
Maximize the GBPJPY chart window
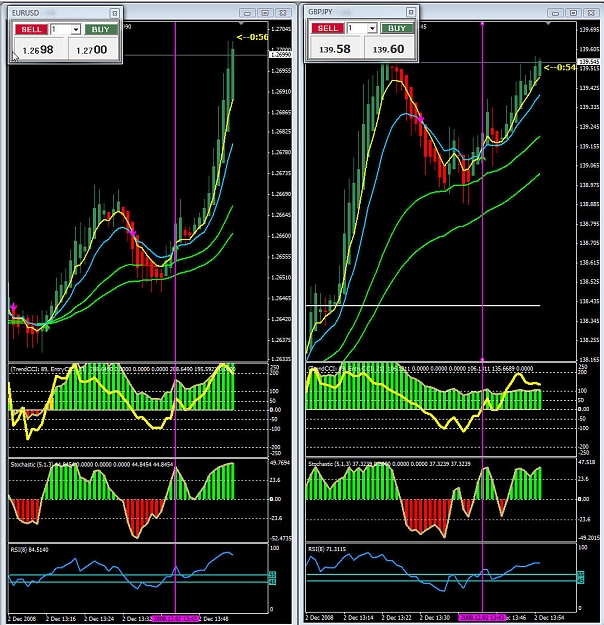[573, 13]
